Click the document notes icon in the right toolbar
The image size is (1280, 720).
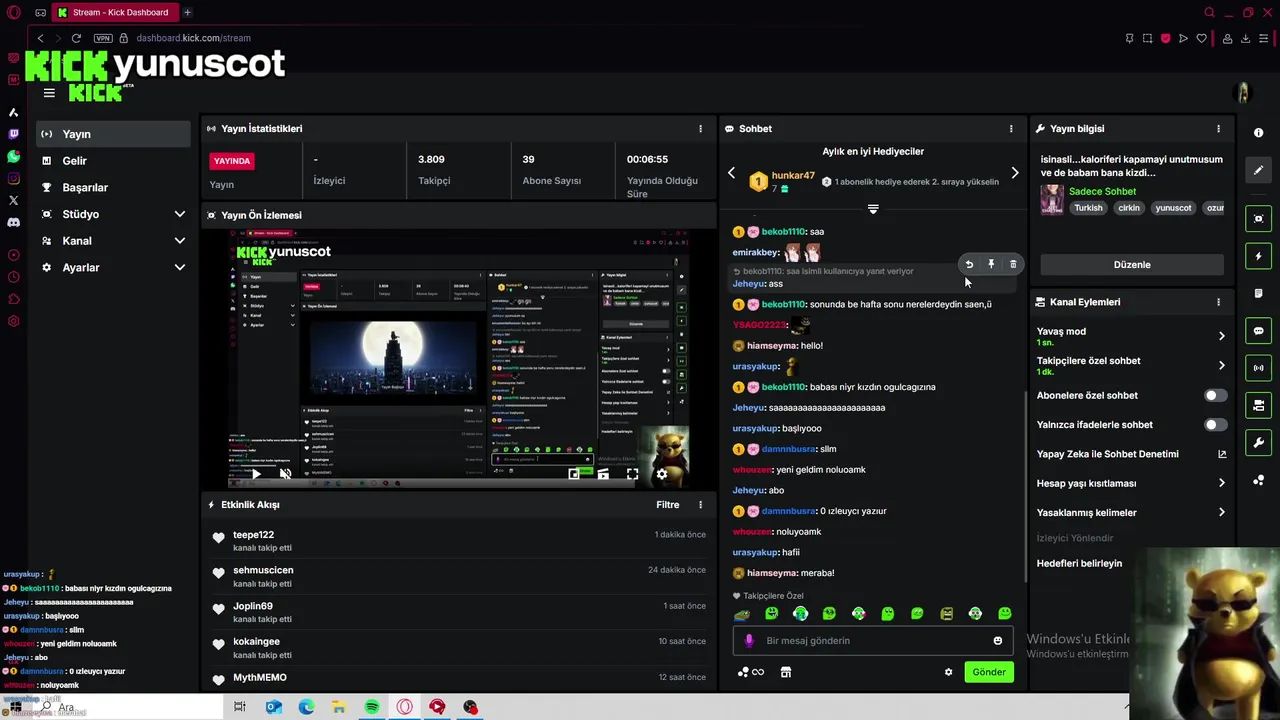[x=1258, y=294]
